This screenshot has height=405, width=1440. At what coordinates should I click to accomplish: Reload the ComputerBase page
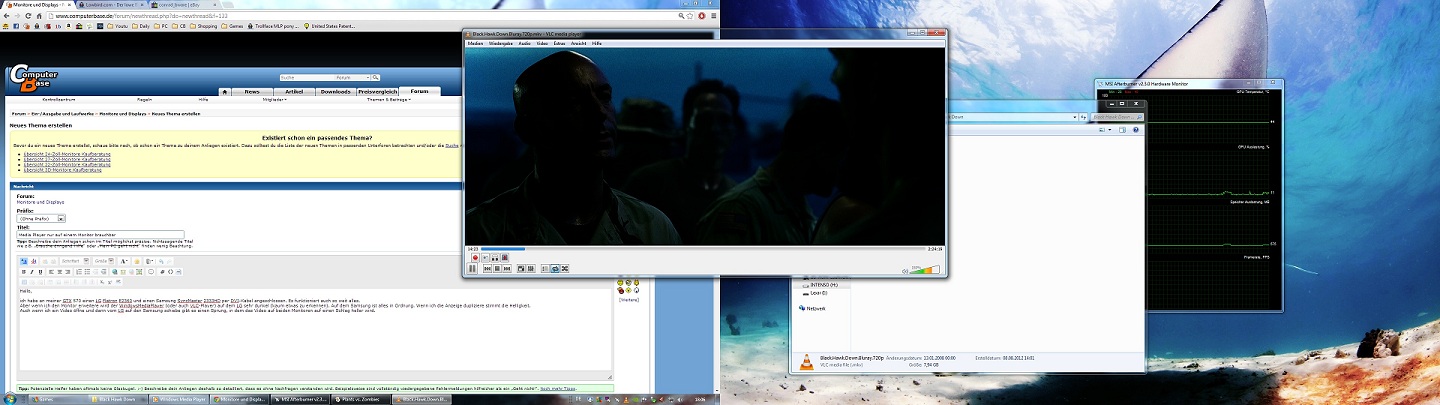[x=28, y=16]
